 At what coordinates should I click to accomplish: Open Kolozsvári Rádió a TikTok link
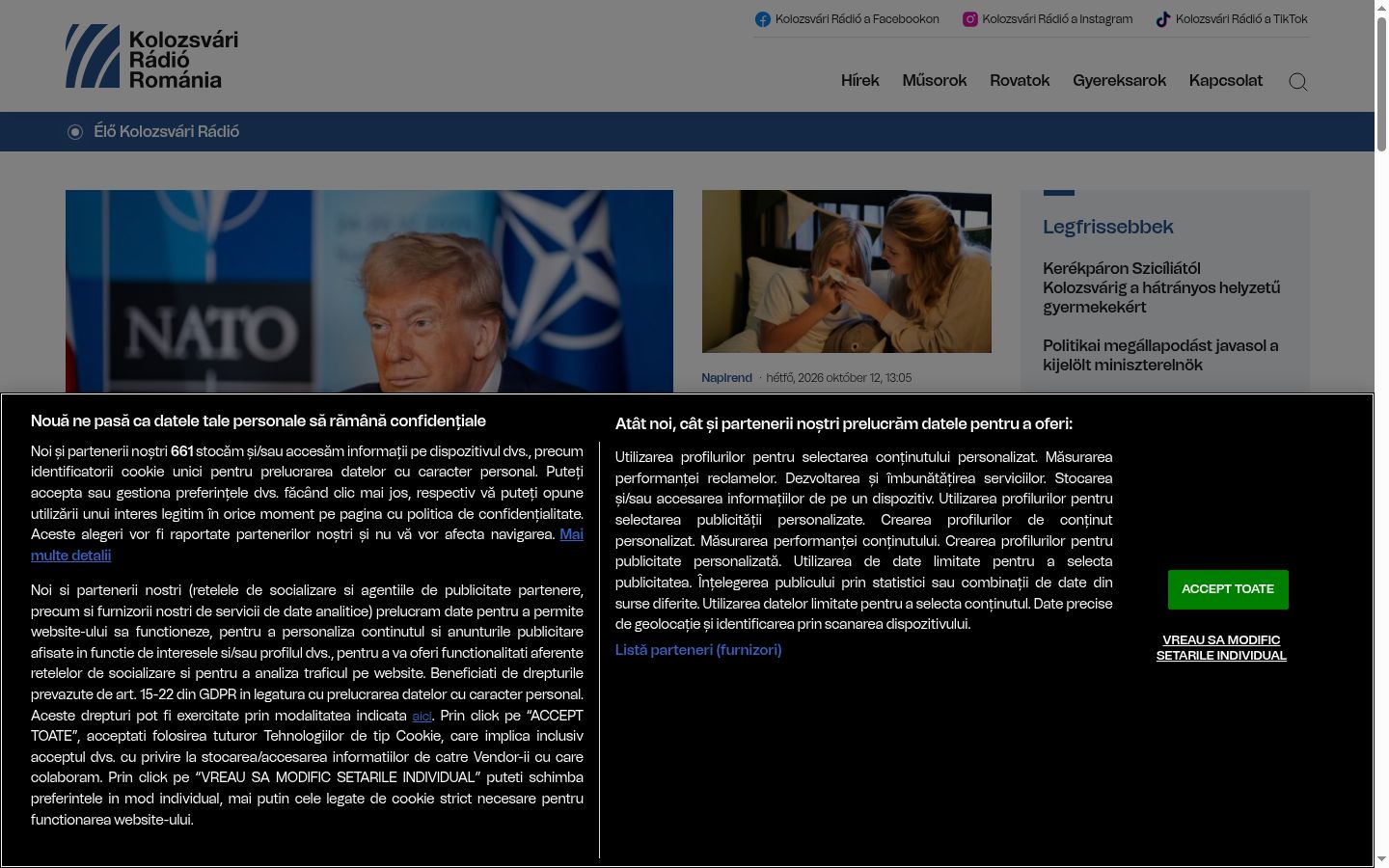tap(1241, 19)
